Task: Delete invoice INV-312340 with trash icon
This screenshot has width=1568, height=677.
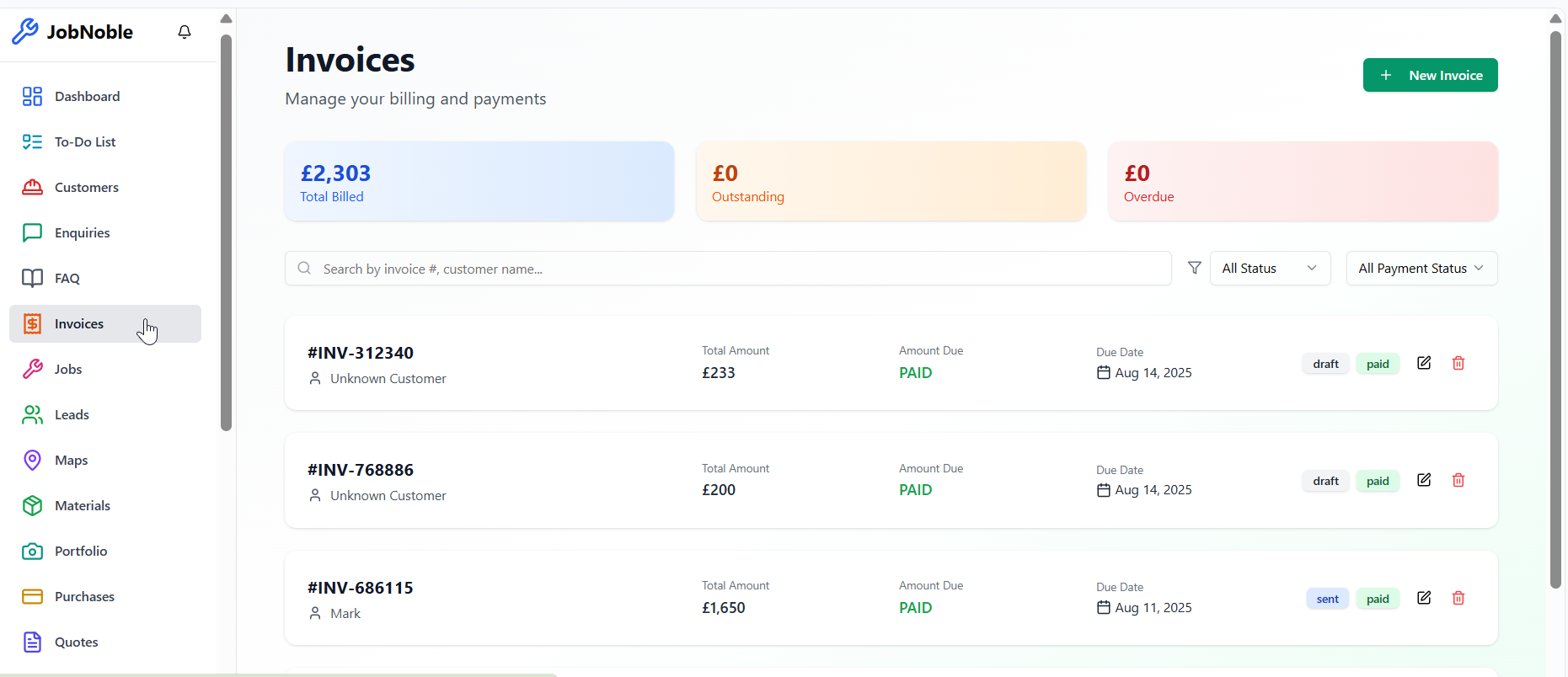Action: pos(1458,363)
